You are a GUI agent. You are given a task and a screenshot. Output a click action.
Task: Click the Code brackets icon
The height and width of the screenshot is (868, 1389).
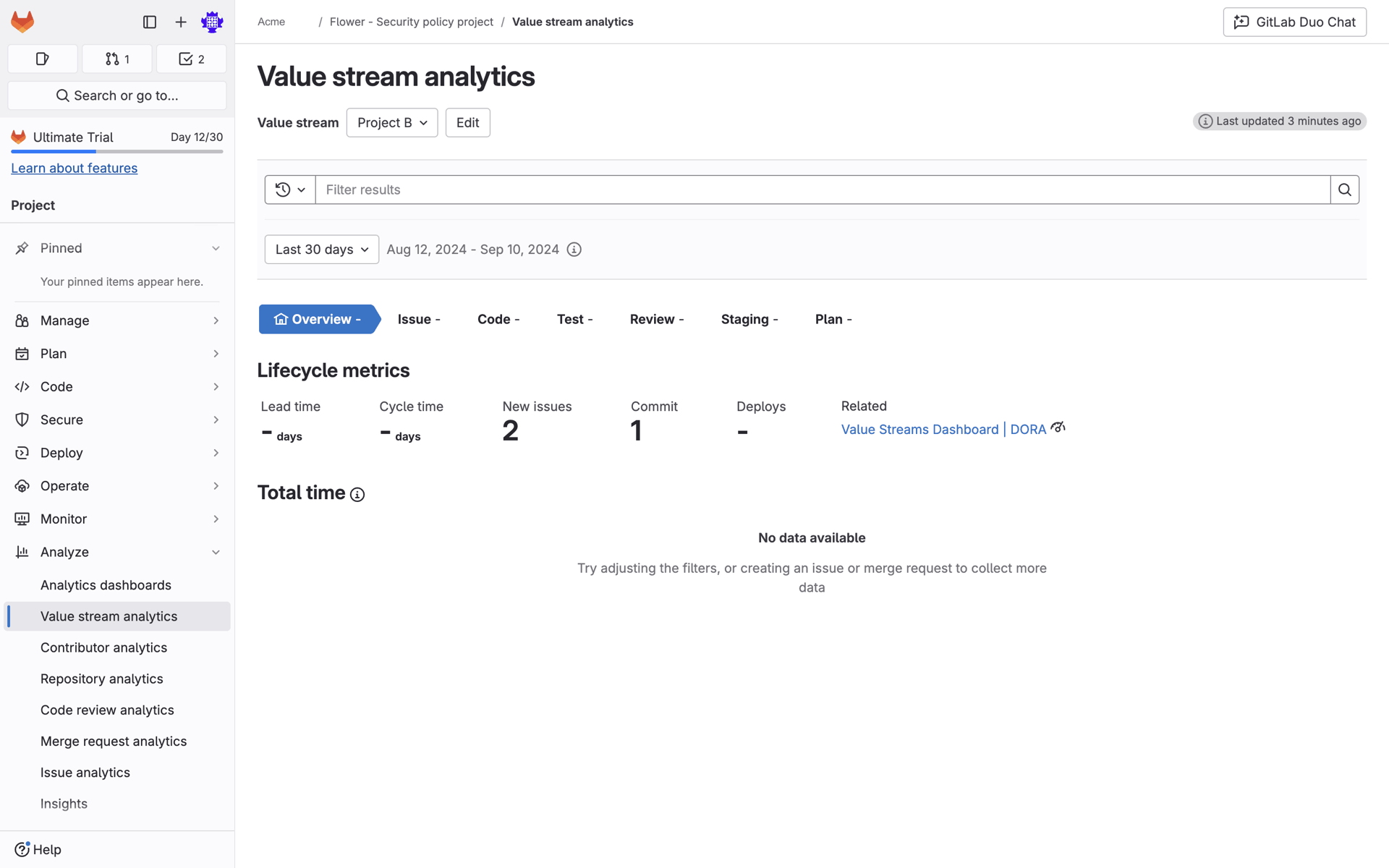coord(22,387)
